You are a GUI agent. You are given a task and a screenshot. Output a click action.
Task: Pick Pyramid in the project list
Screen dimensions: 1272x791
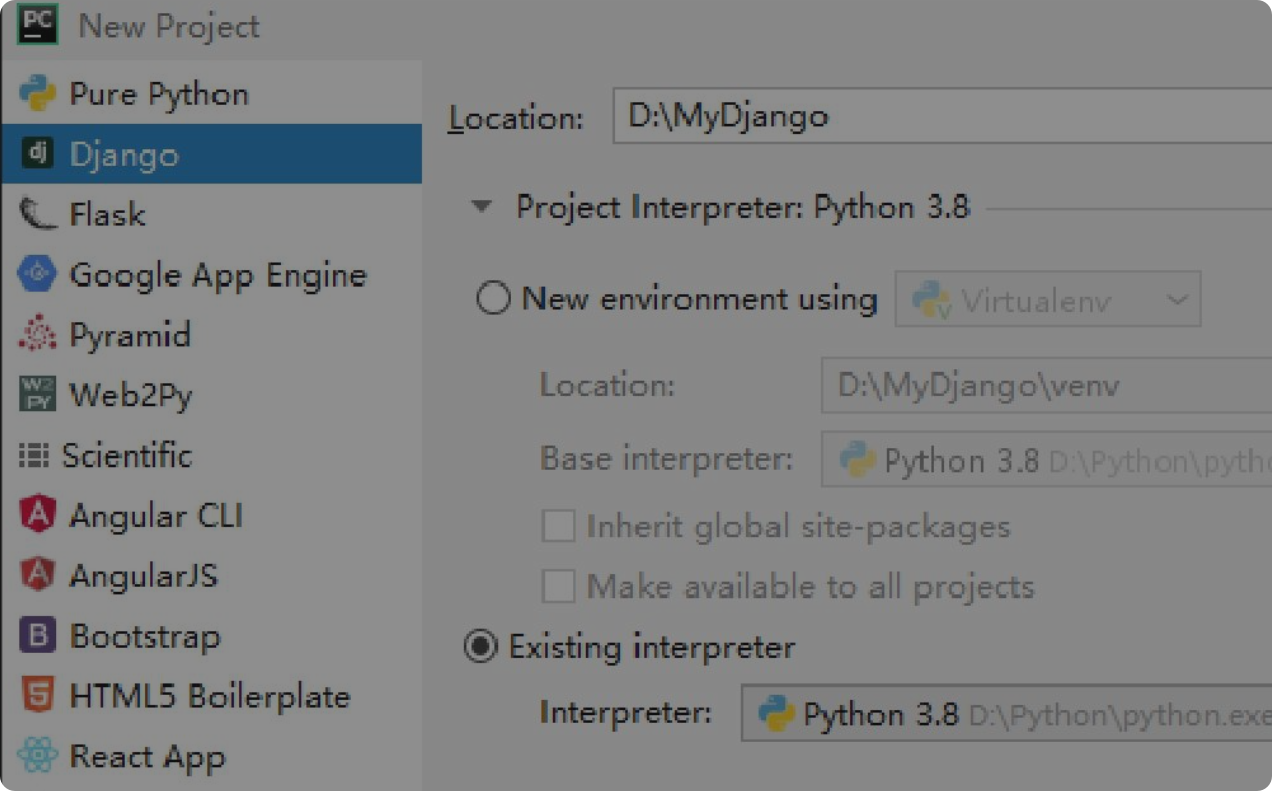click(x=211, y=334)
